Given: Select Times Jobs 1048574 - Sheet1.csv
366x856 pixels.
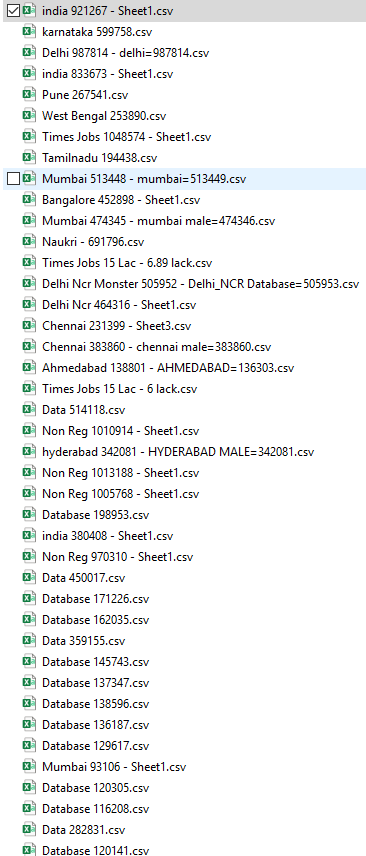Looking at the screenshot, I should pos(126,137).
